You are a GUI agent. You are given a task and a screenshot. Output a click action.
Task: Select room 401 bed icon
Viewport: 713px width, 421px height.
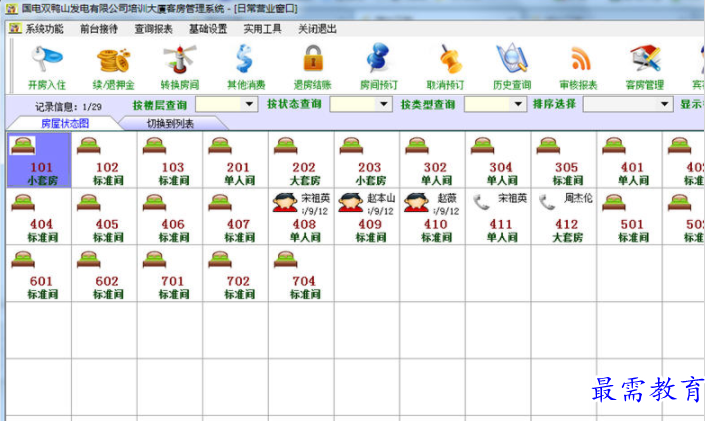pos(613,146)
